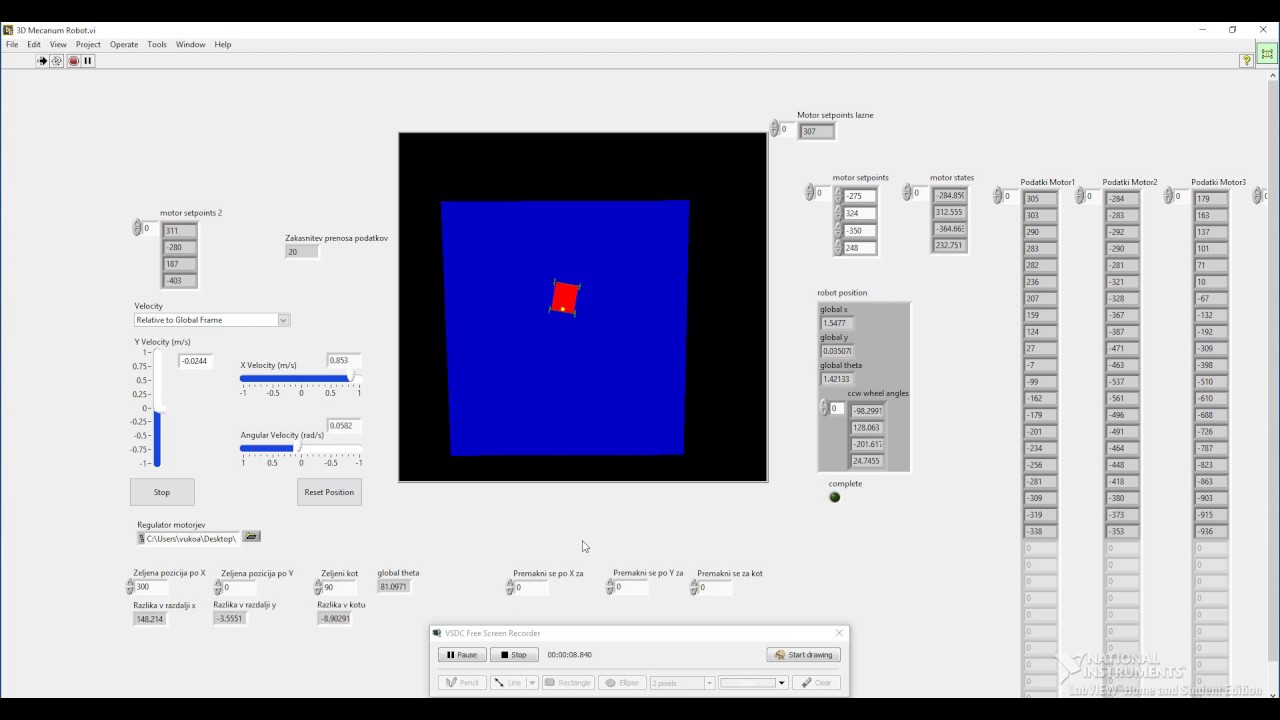This screenshot has width=1280, height=720.
Task: Open the Help menu
Action: [223, 45]
